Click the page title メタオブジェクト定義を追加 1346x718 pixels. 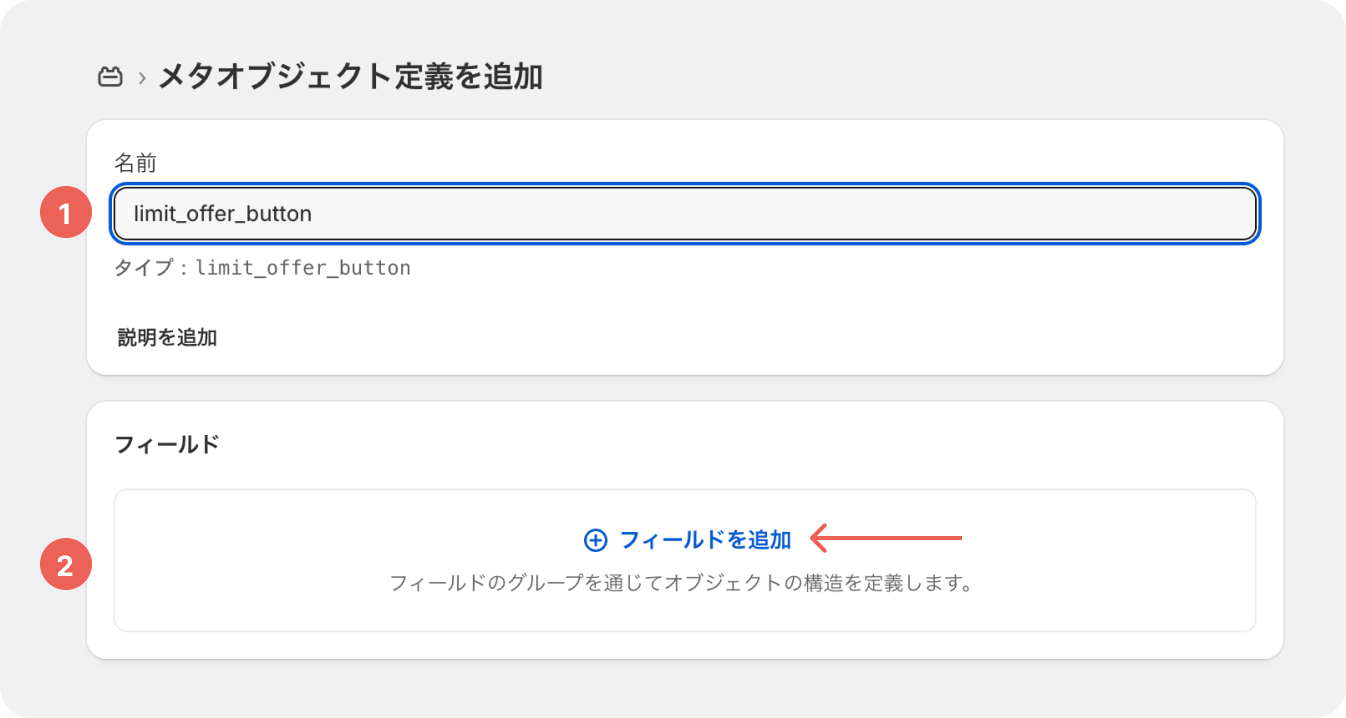350,77
